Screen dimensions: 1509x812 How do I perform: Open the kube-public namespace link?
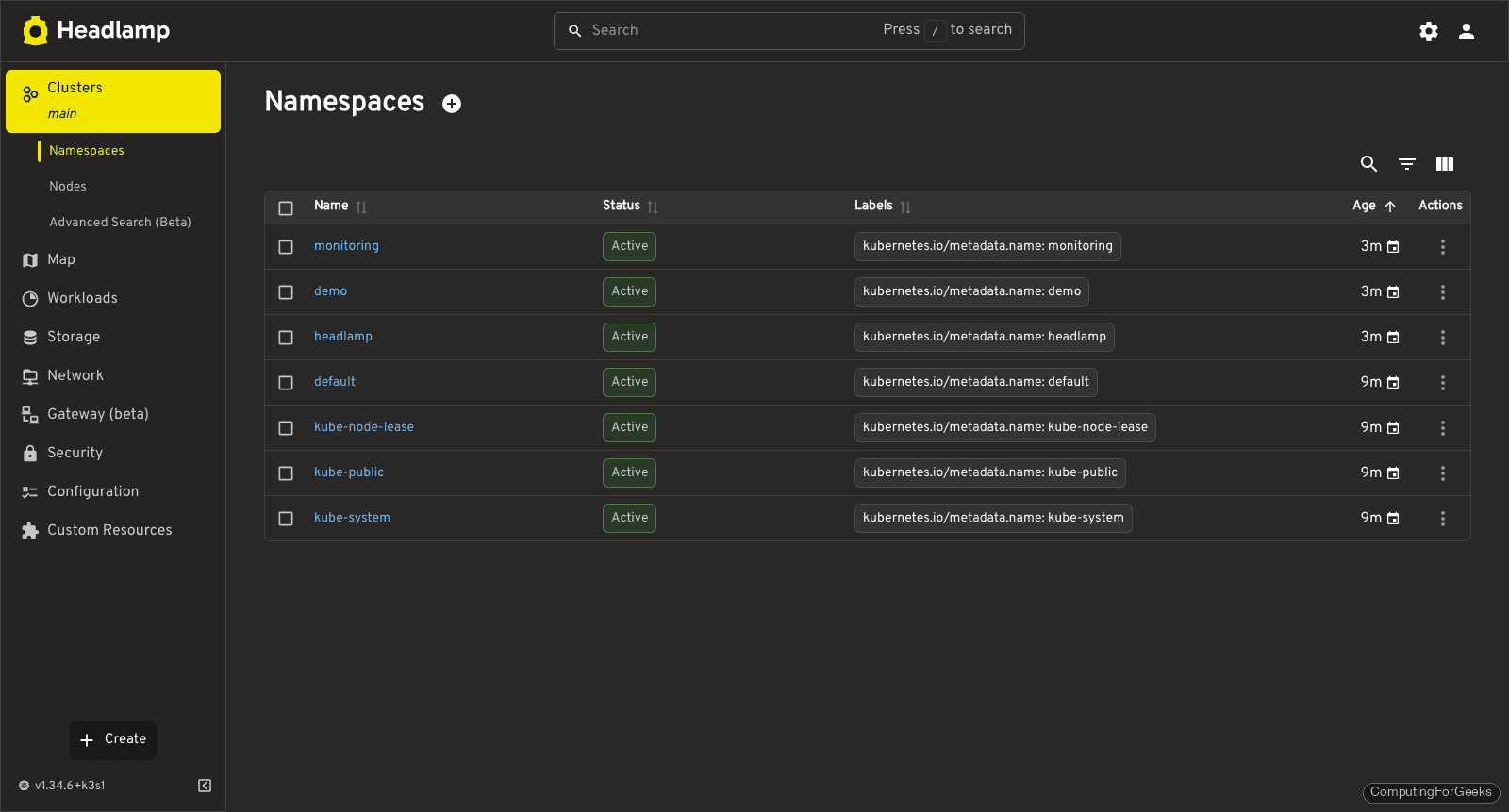tap(349, 472)
